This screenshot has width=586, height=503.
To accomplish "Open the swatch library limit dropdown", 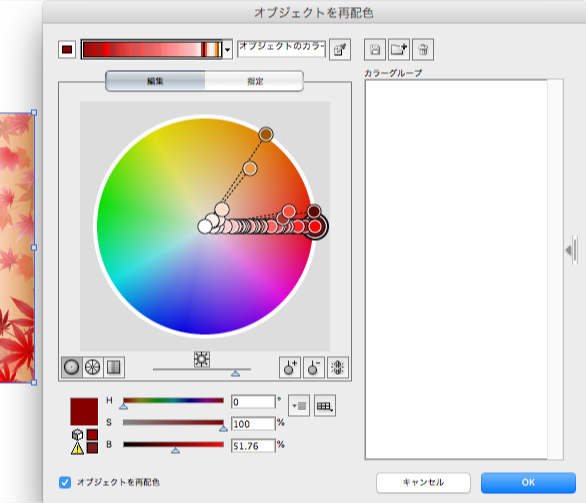I will [324, 405].
